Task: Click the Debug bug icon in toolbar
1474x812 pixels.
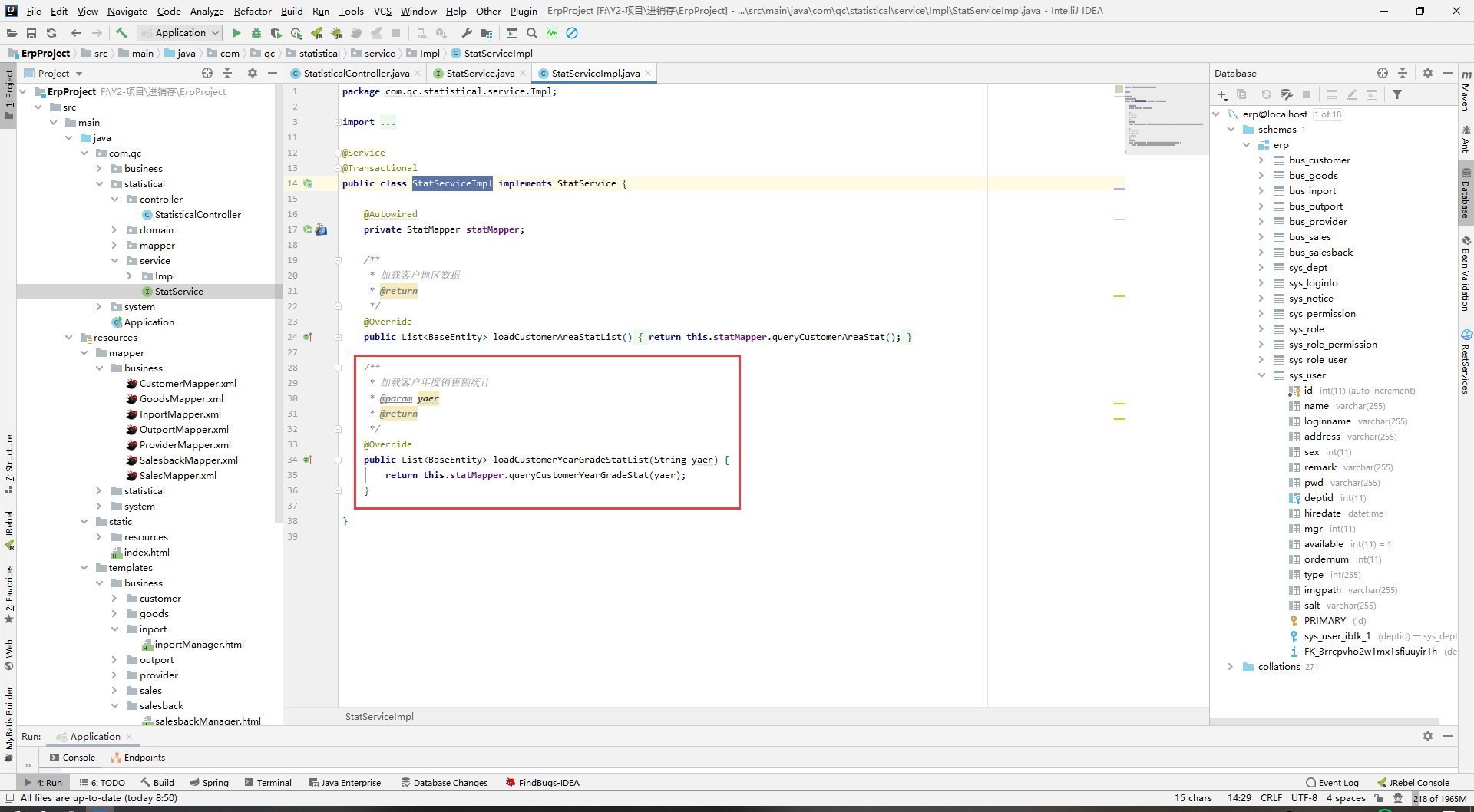Action: [256, 33]
